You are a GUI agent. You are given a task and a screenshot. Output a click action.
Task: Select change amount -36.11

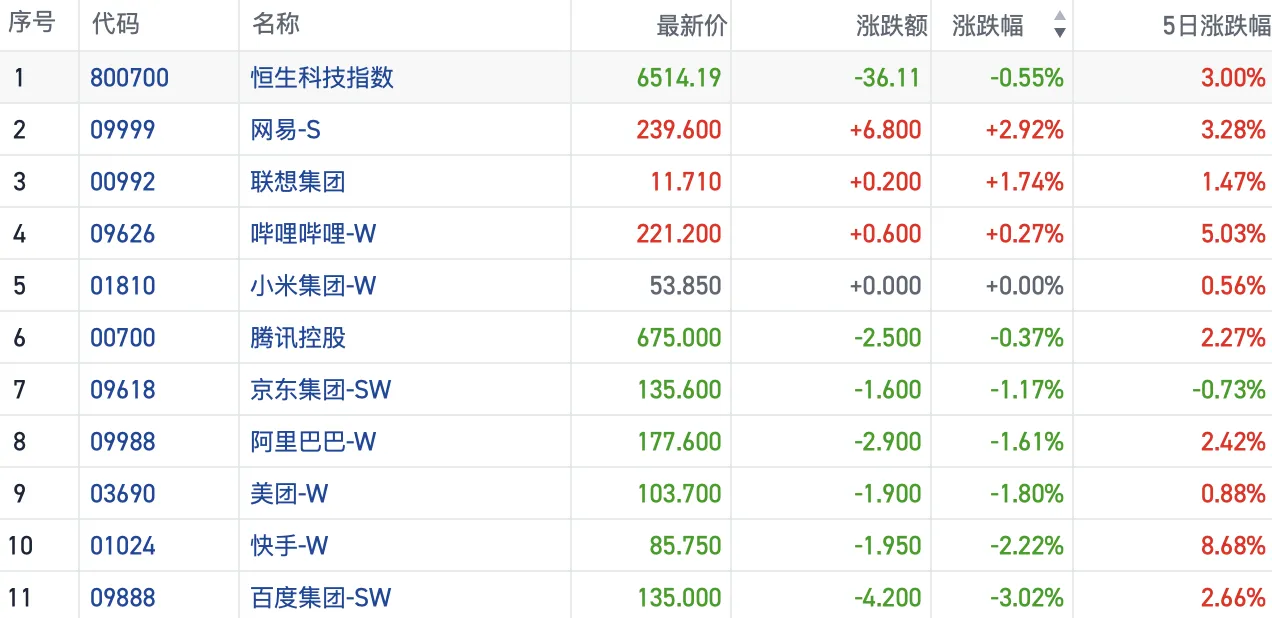coord(888,78)
